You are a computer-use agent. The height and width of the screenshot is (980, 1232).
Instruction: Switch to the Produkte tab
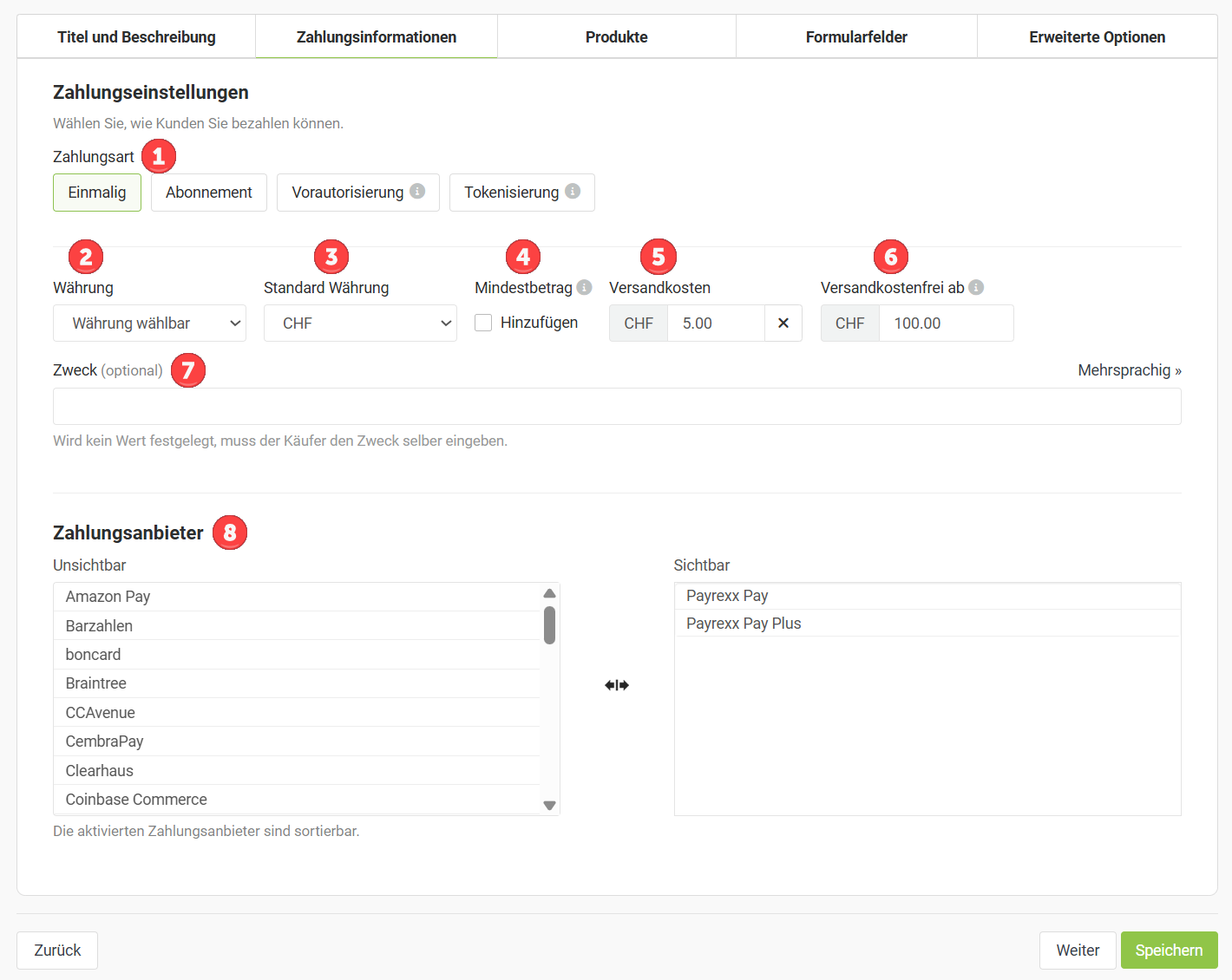[617, 37]
